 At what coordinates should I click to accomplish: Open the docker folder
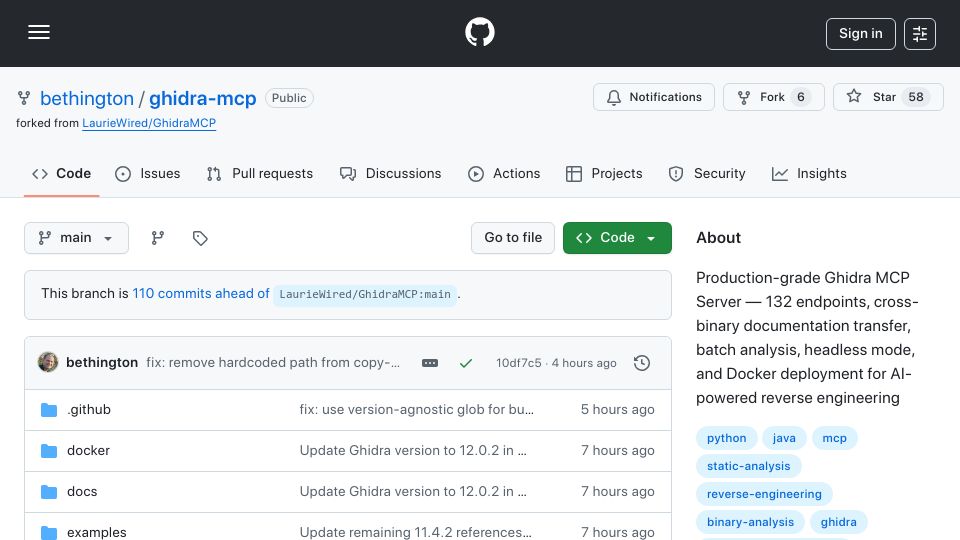click(88, 451)
